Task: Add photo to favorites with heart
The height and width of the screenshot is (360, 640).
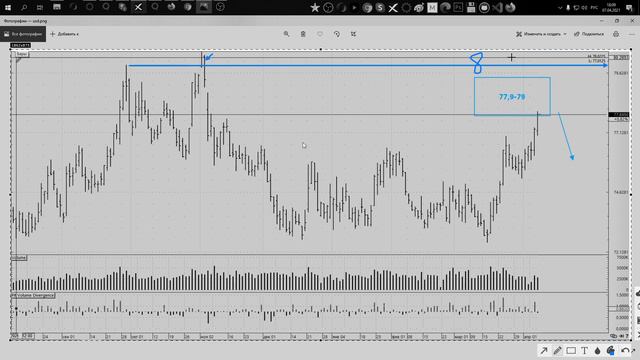Action: pos(320,34)
